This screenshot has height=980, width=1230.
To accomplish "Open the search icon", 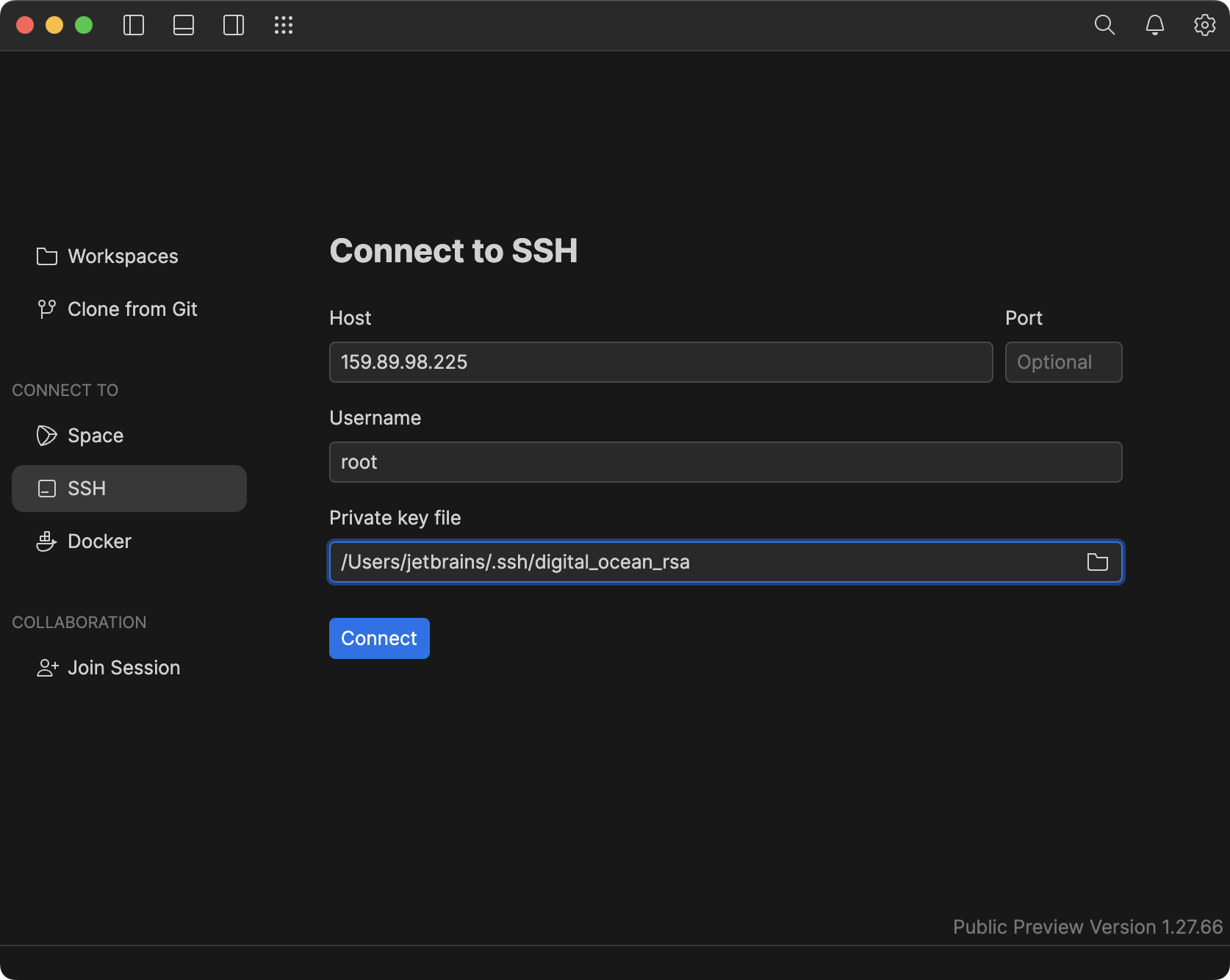I will (x=1104, y=25).
